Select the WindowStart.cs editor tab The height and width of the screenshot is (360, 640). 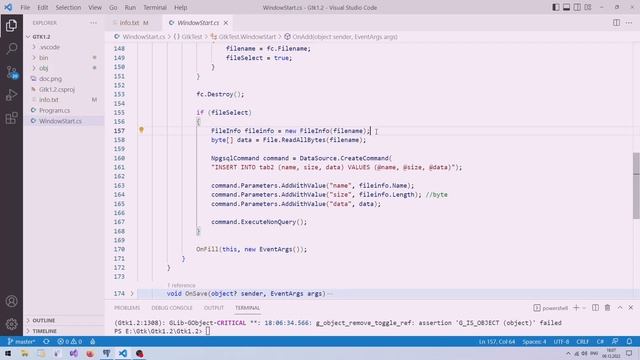(x=198, y=23)
